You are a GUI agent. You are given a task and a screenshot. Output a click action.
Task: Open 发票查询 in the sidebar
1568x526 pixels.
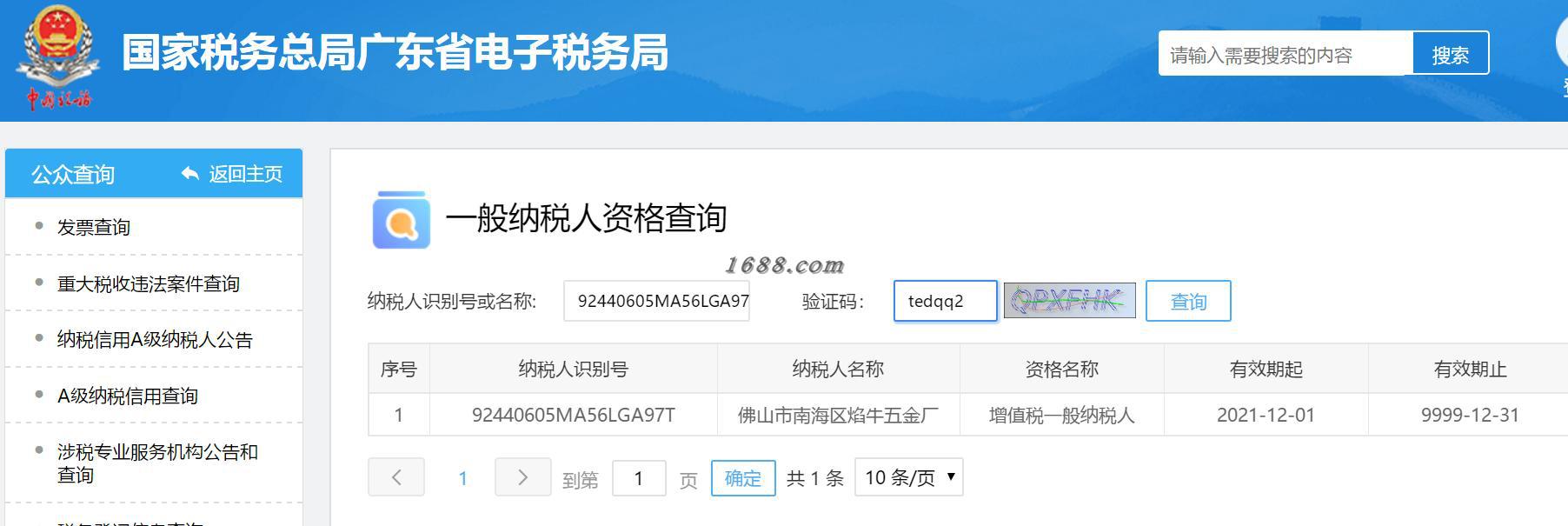tap(94, 227)
